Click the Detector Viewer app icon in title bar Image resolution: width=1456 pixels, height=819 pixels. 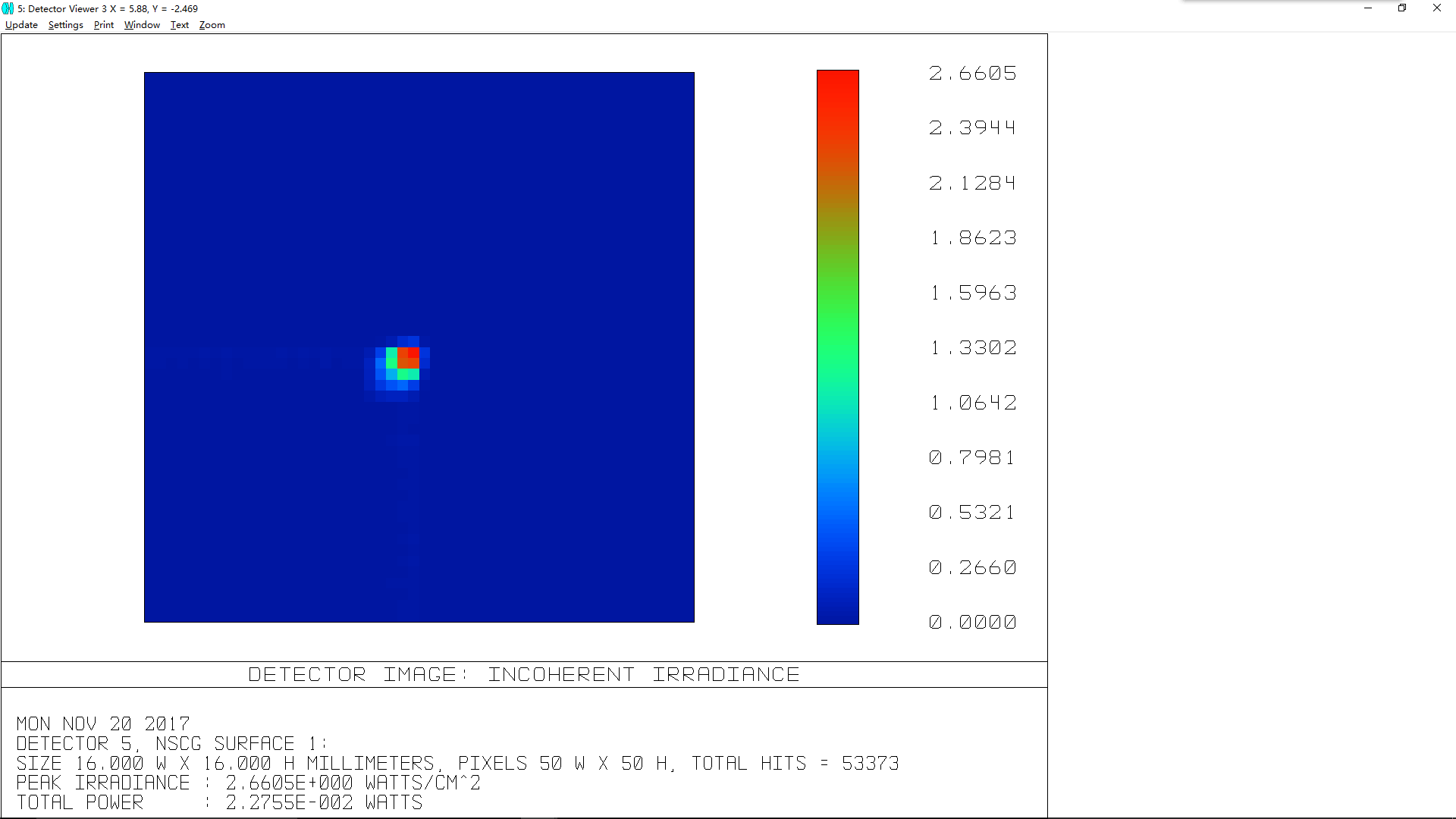[x=8, y=8]
